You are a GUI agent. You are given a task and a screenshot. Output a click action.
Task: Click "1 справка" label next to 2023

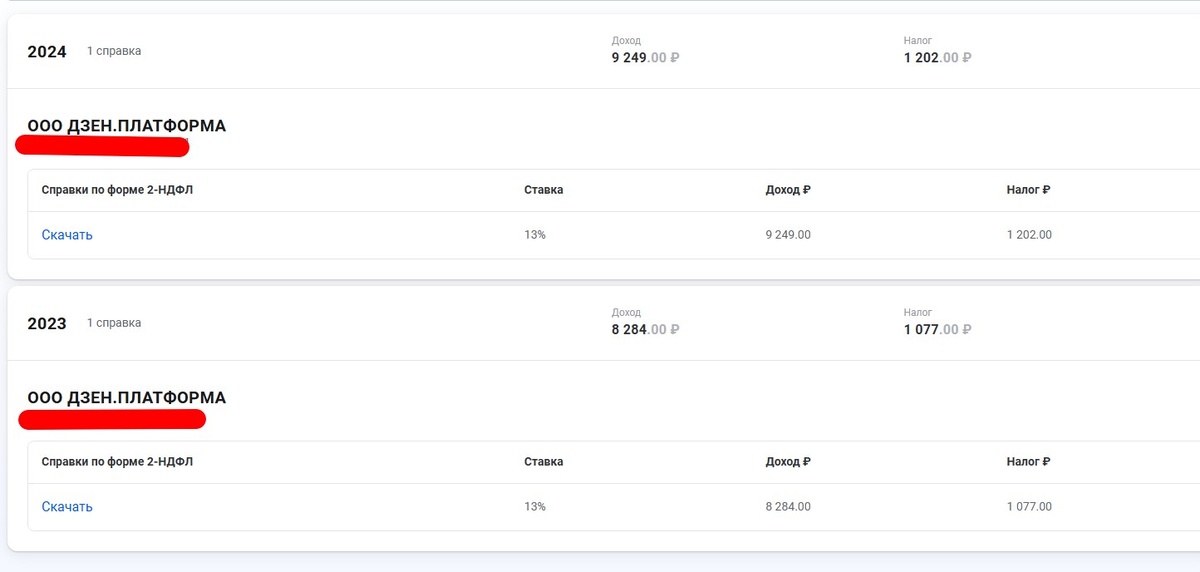[113, 323]
